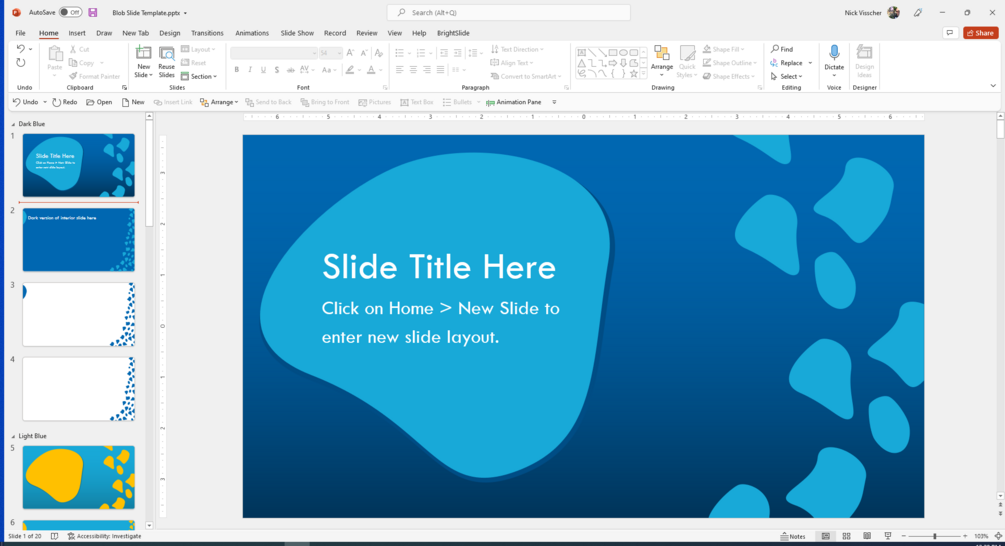Click the Search box in title bar

coord(508,13)
